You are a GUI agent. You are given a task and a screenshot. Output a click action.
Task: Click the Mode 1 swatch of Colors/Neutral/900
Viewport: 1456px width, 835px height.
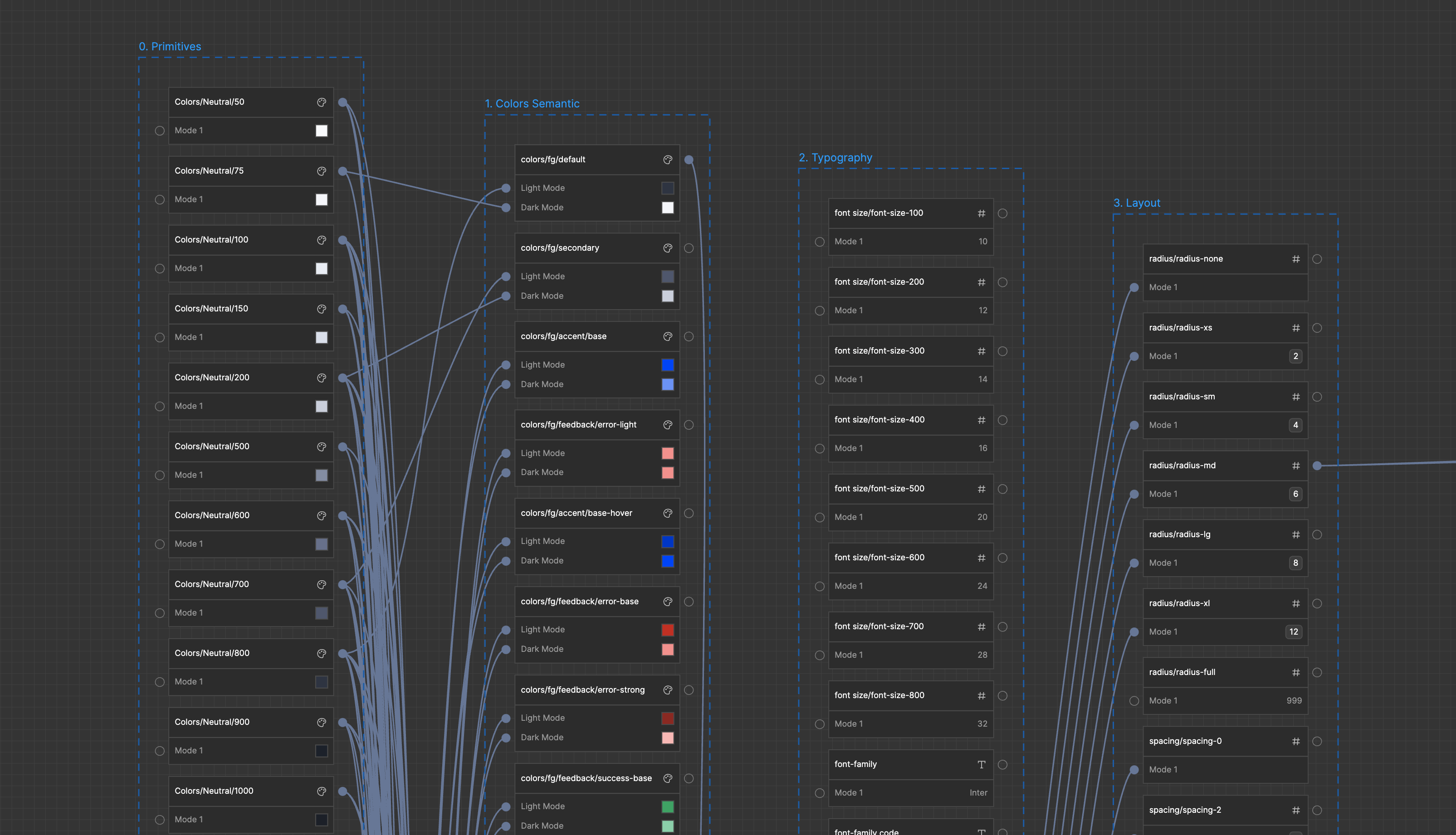[322, 751]
